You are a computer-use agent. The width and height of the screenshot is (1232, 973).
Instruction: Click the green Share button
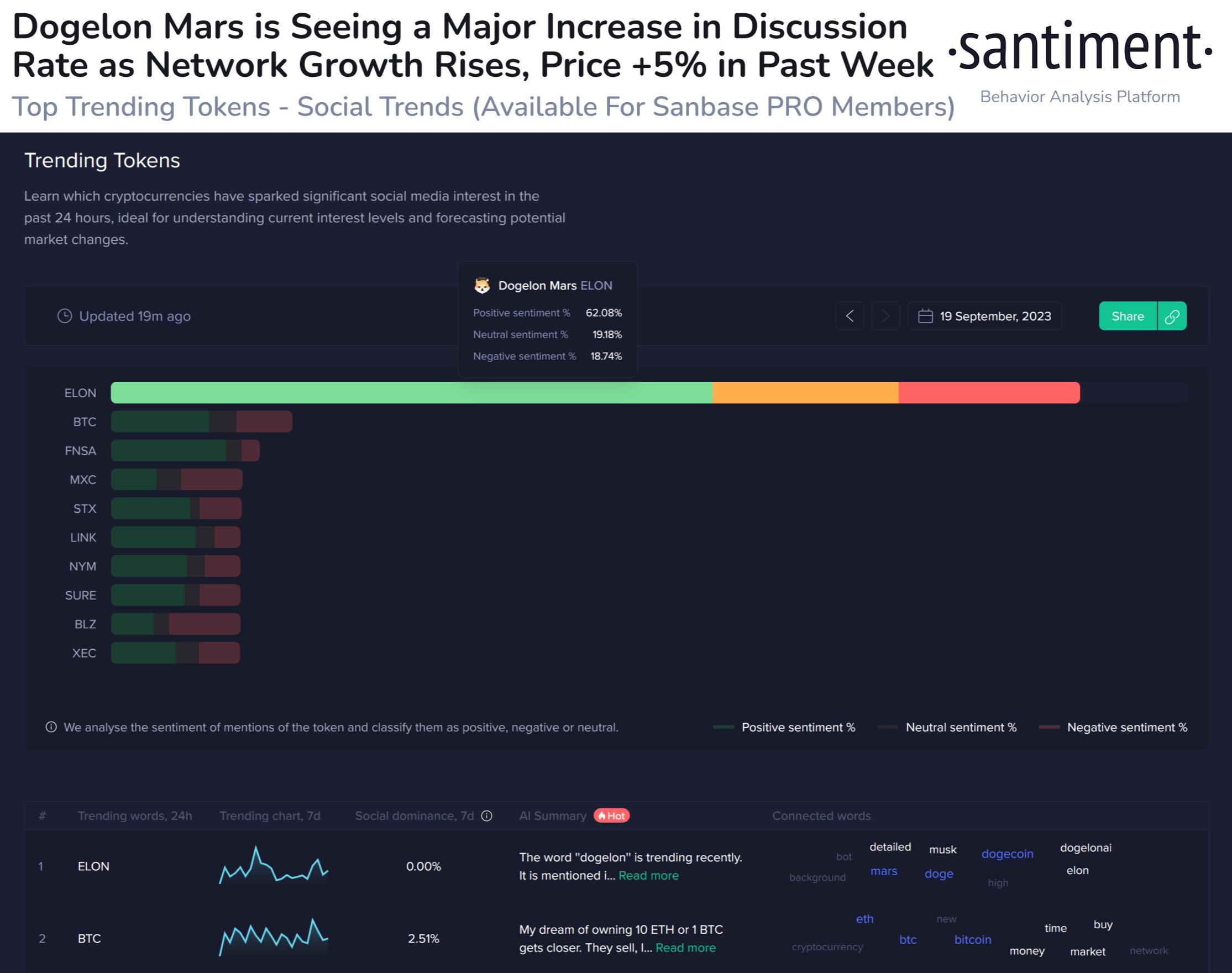tap(1127, 316)
